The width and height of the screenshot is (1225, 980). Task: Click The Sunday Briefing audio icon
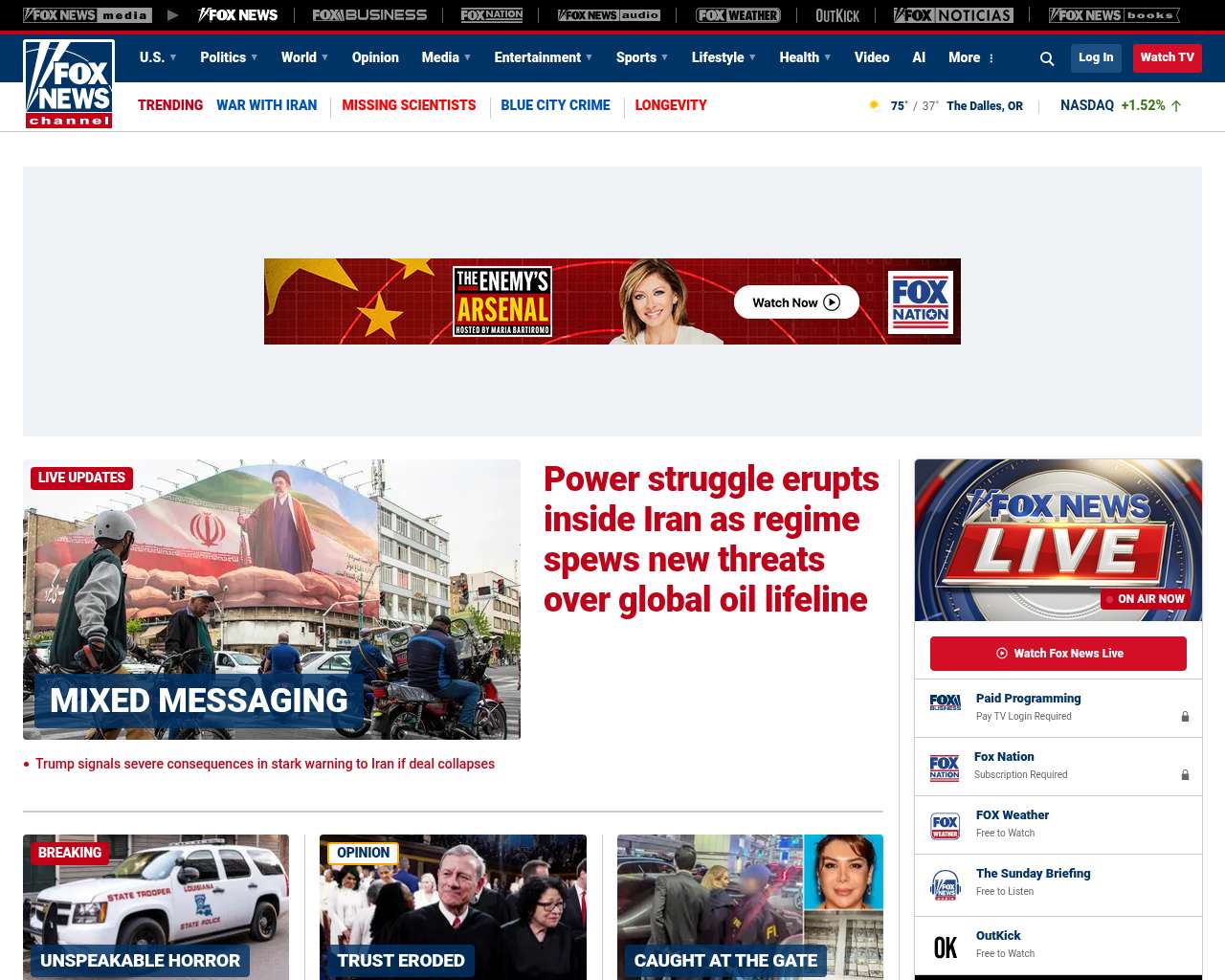click(x=946, y=884)
